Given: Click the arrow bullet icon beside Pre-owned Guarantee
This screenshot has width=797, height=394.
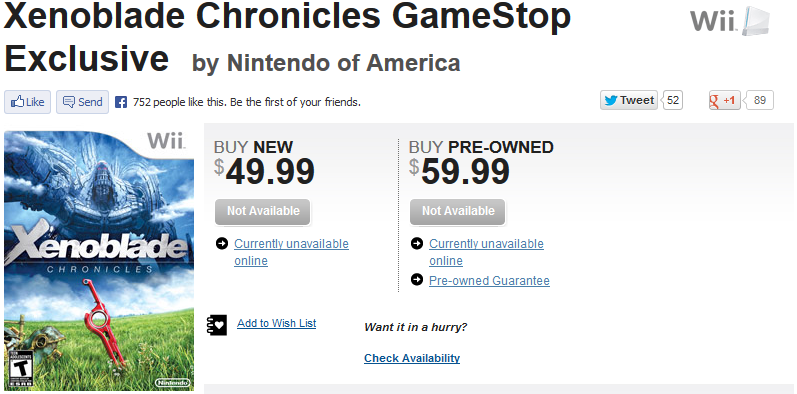Looking at the screenshot, I should (x=417, y=280).
